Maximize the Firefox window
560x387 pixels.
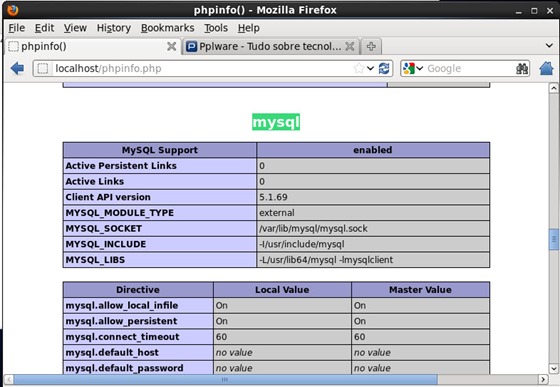[534, 11]
